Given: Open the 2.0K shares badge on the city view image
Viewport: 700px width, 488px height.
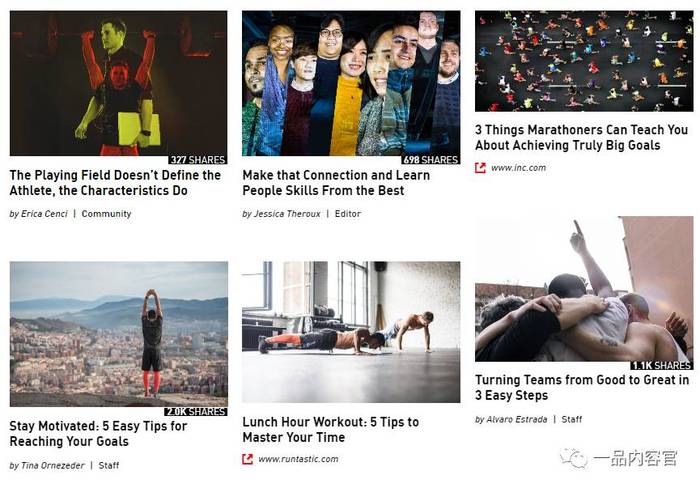Looking at the screenshot, I should (196, 411).
